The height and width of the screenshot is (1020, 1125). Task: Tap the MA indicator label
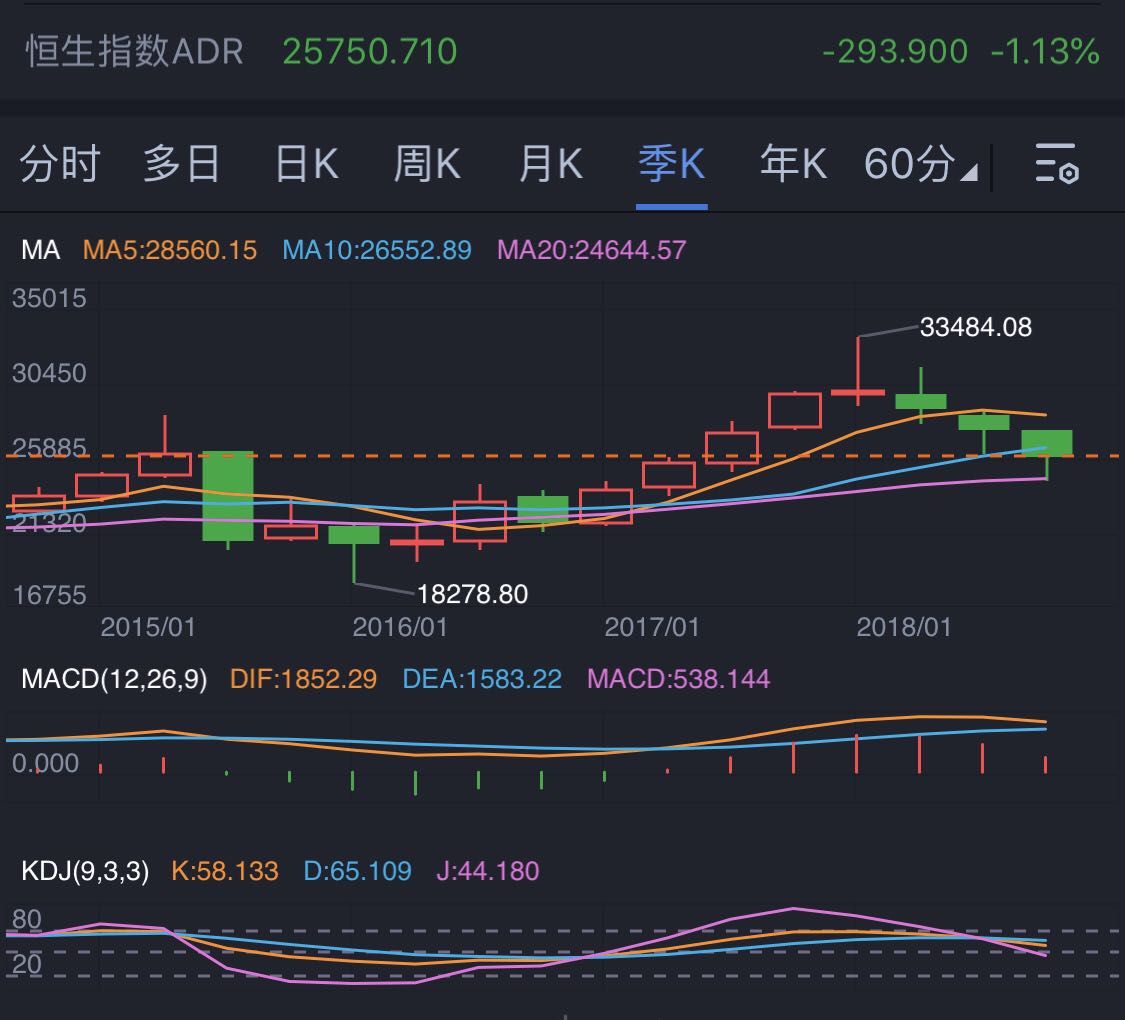(x=40, y=250)
